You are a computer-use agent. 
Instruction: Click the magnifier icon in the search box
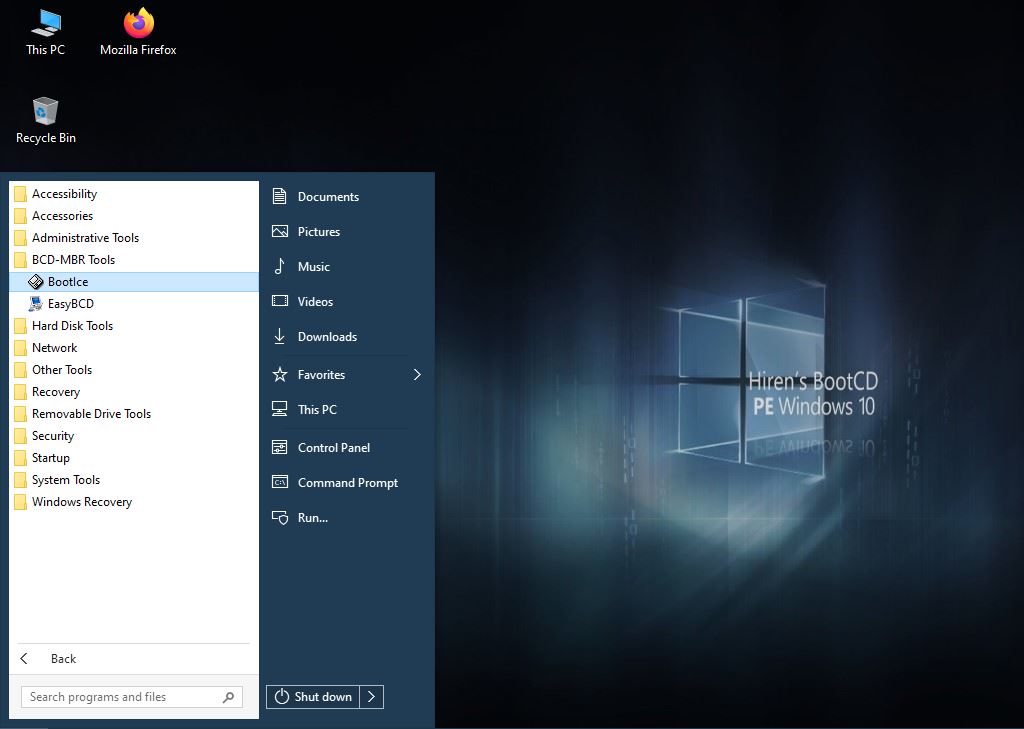tap(229, 697)
